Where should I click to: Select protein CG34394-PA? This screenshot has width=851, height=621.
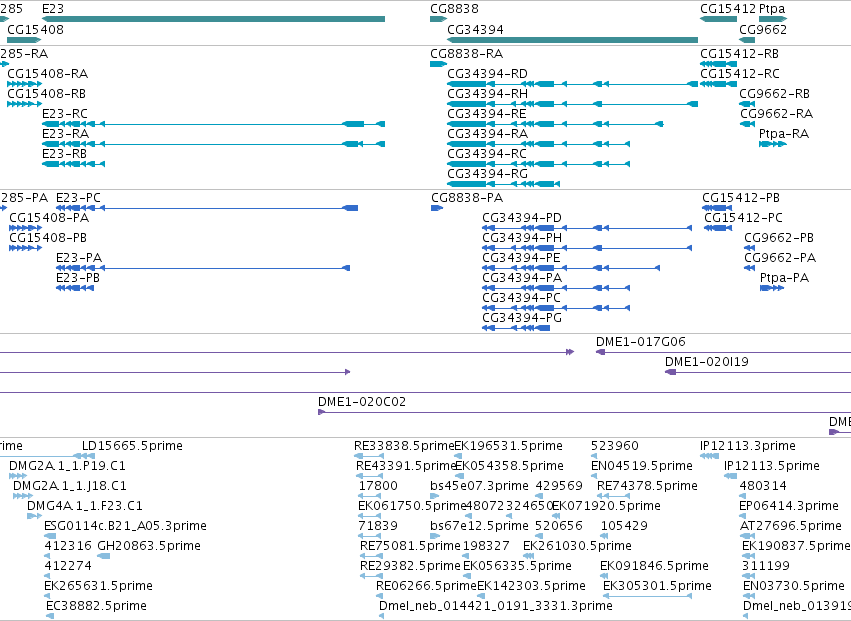click(556, 288)
